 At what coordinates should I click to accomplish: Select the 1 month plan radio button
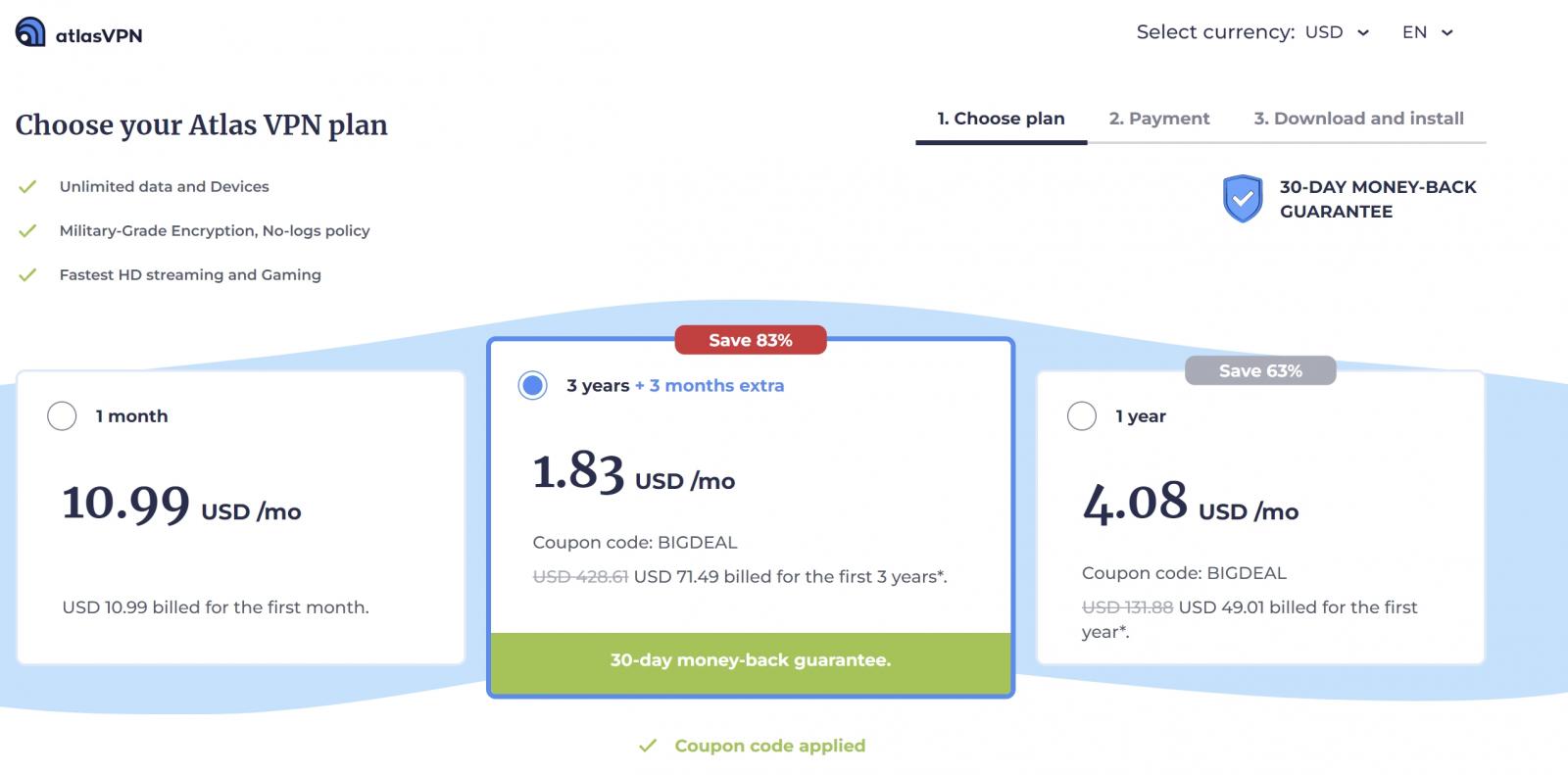coord(62,415)
